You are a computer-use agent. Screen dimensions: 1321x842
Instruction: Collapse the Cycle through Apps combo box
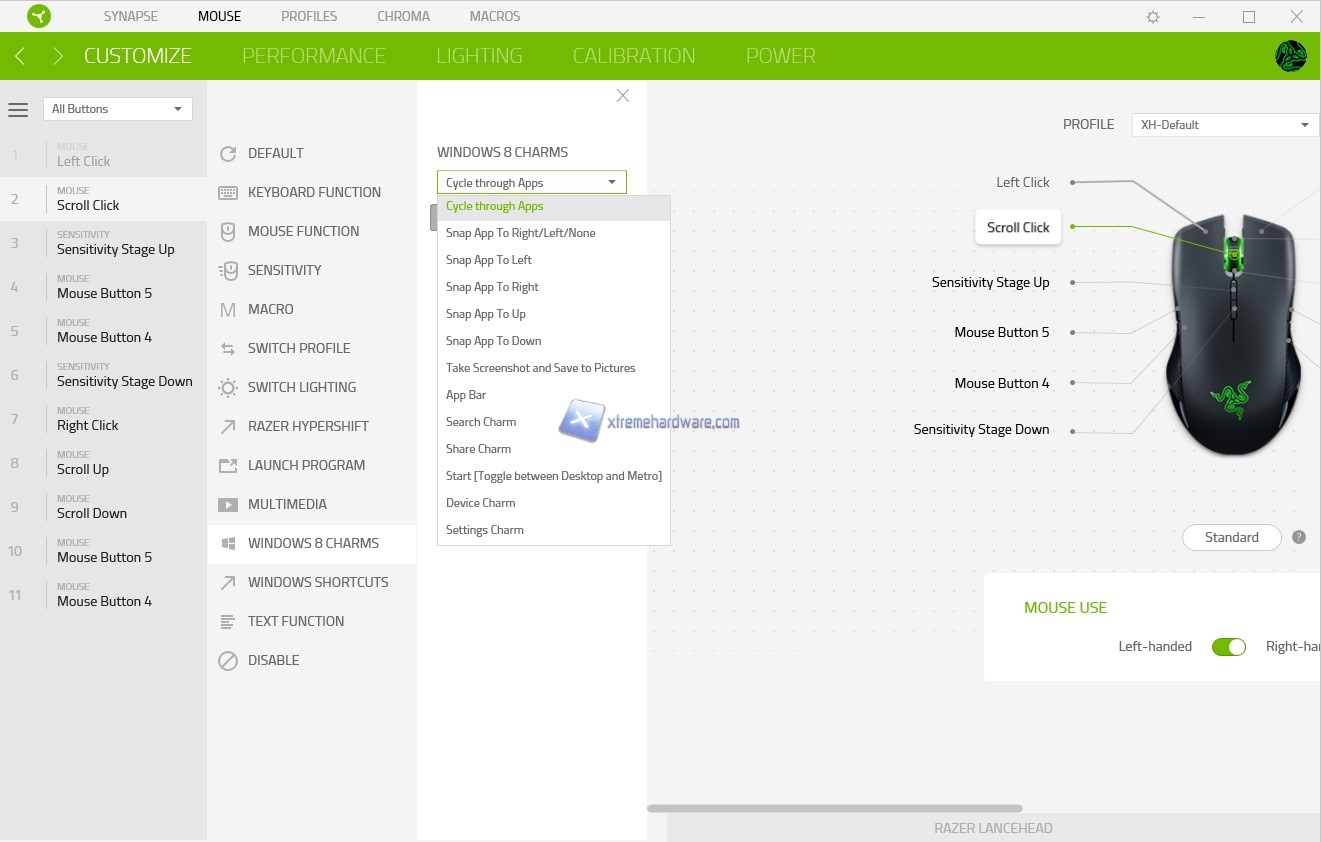click(531, 183)
